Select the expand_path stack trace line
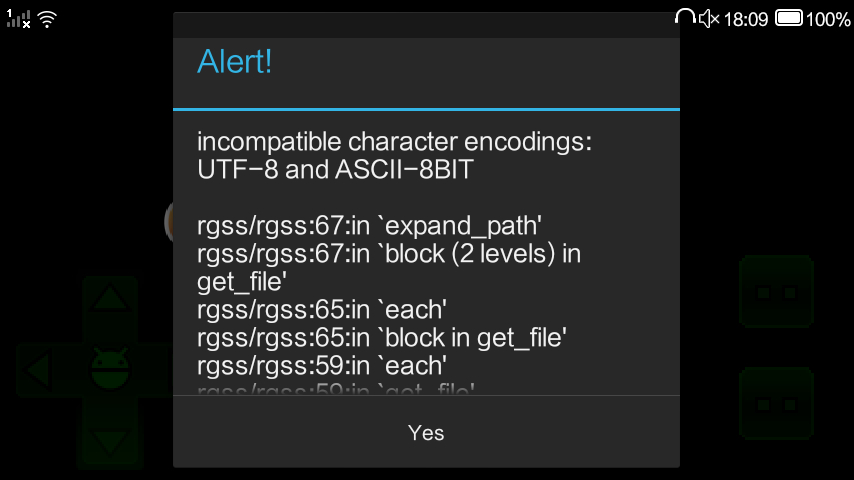Image resolution: width=854 pixels, height=480 pixels. (x=369, y=226)
